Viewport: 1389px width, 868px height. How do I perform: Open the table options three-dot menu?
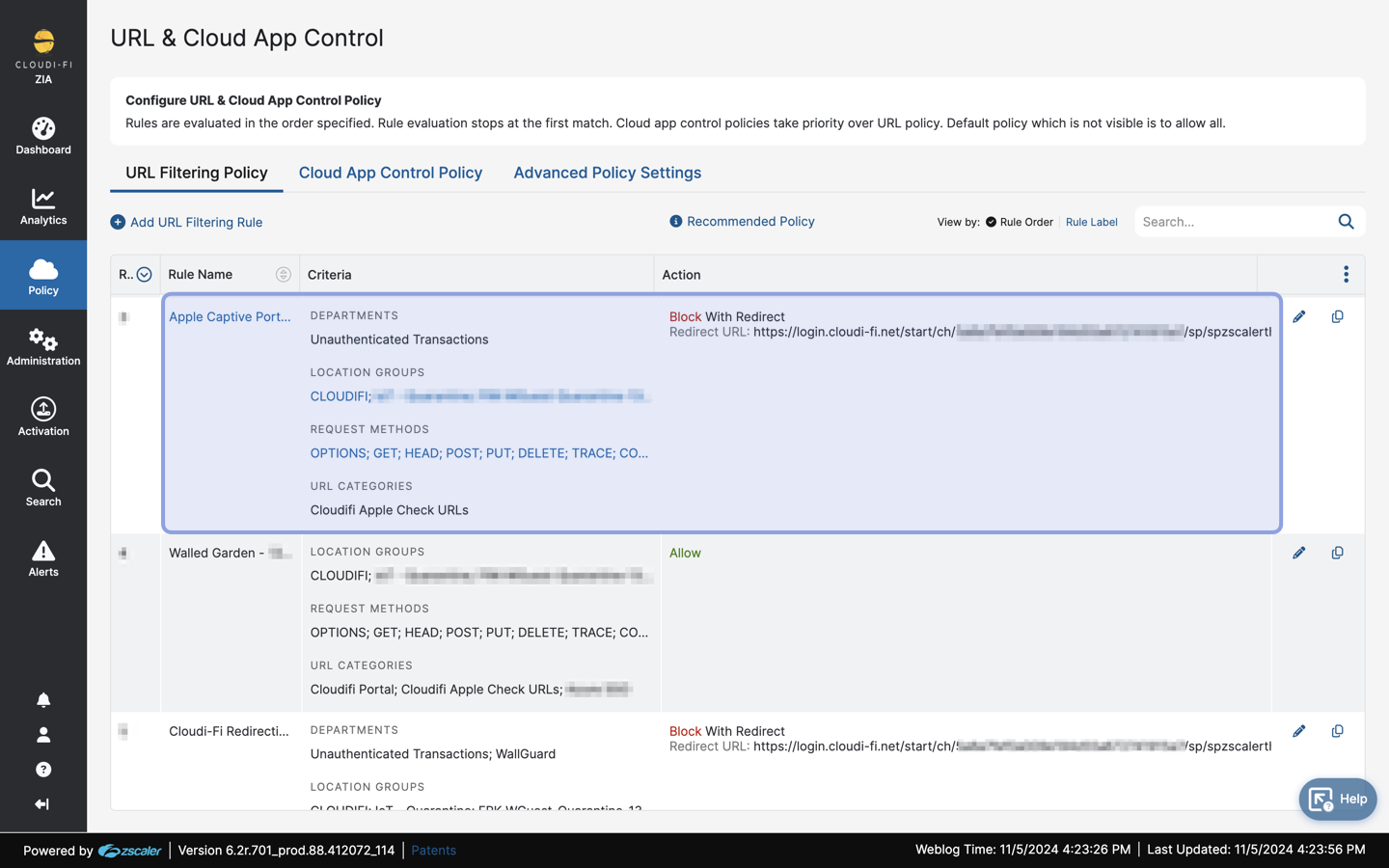click(1347, 274)
